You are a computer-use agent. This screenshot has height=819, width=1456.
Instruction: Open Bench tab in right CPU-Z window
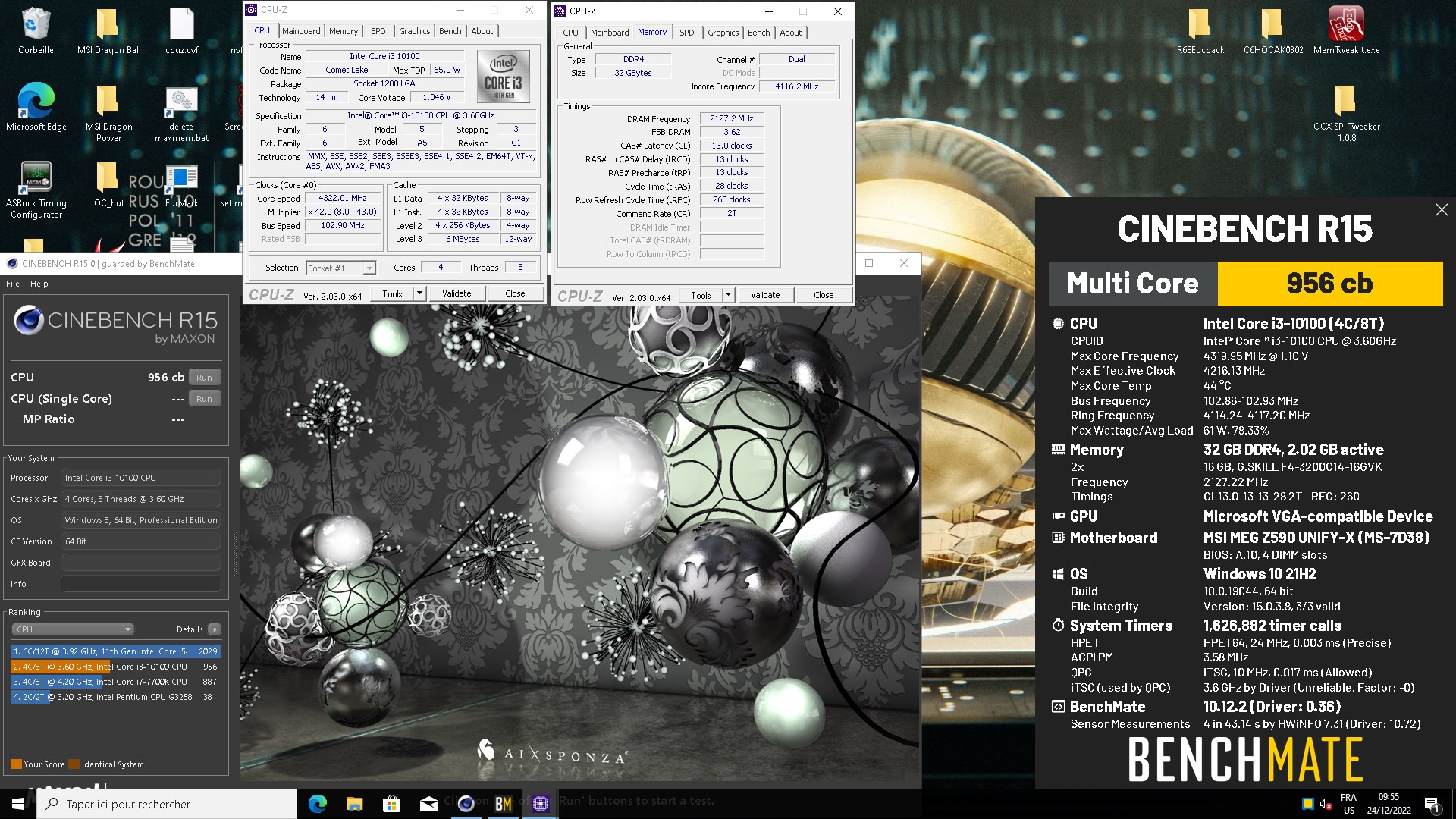pyautogui.click(x=758, y=33)
